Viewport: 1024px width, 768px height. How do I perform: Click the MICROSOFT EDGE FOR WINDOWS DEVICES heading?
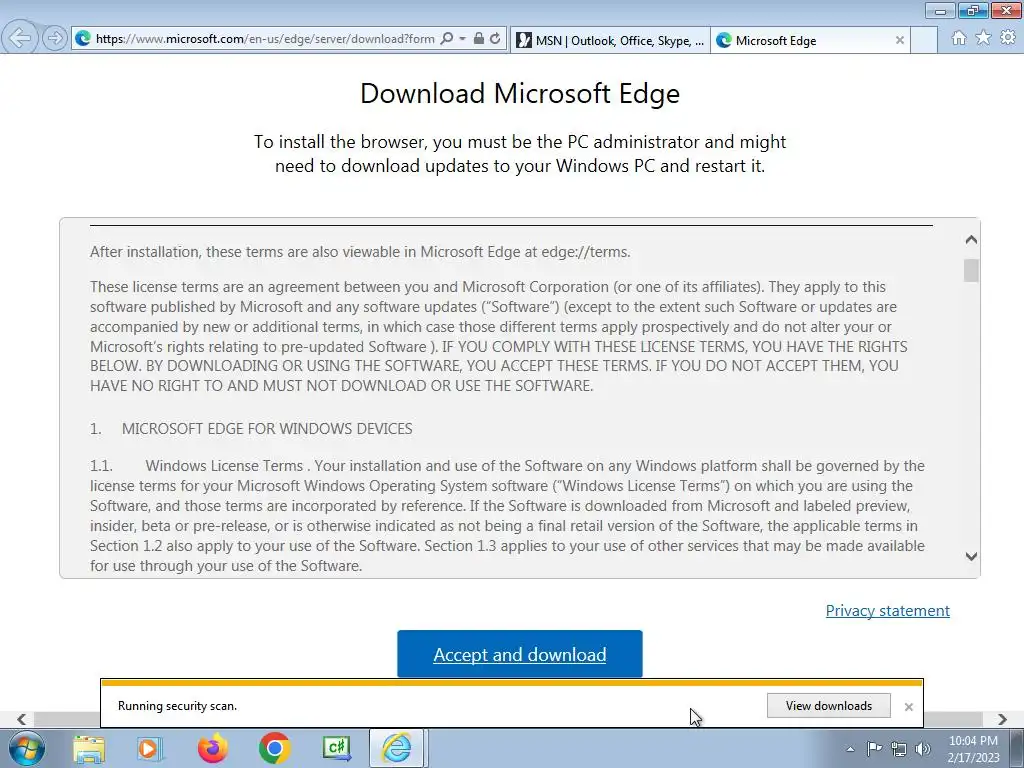[267, 428]
